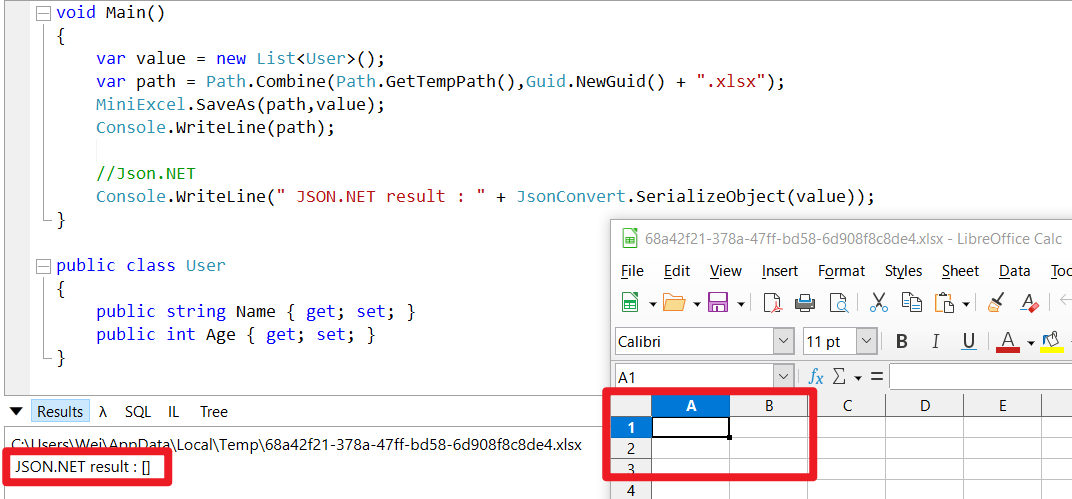Switch to the lambda tab
Image resolution: width=1072 pixels, height=499 pixels.
tap(103, 412)
